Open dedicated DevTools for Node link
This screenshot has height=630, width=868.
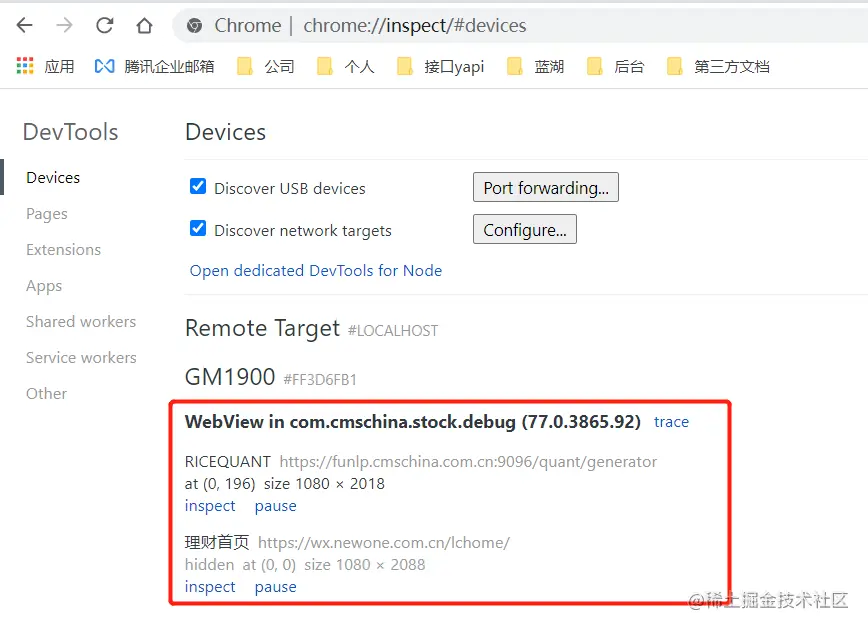click(x=316, y=271)
